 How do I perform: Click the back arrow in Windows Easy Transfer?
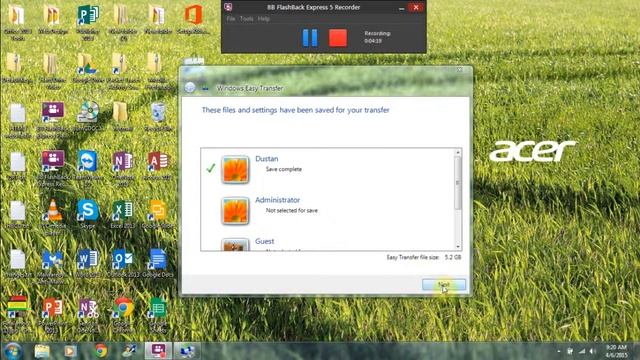tap(190, 87)
